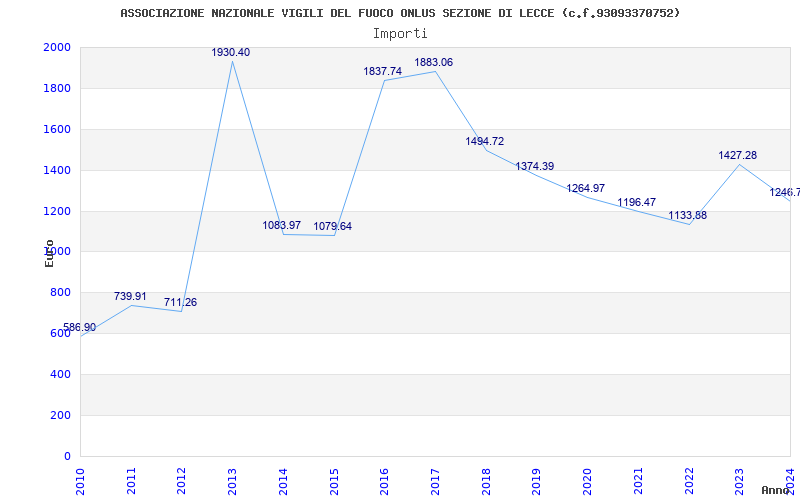Click y-axis tick label 800
Screen dimensions: 800x500
pos(60,292)
